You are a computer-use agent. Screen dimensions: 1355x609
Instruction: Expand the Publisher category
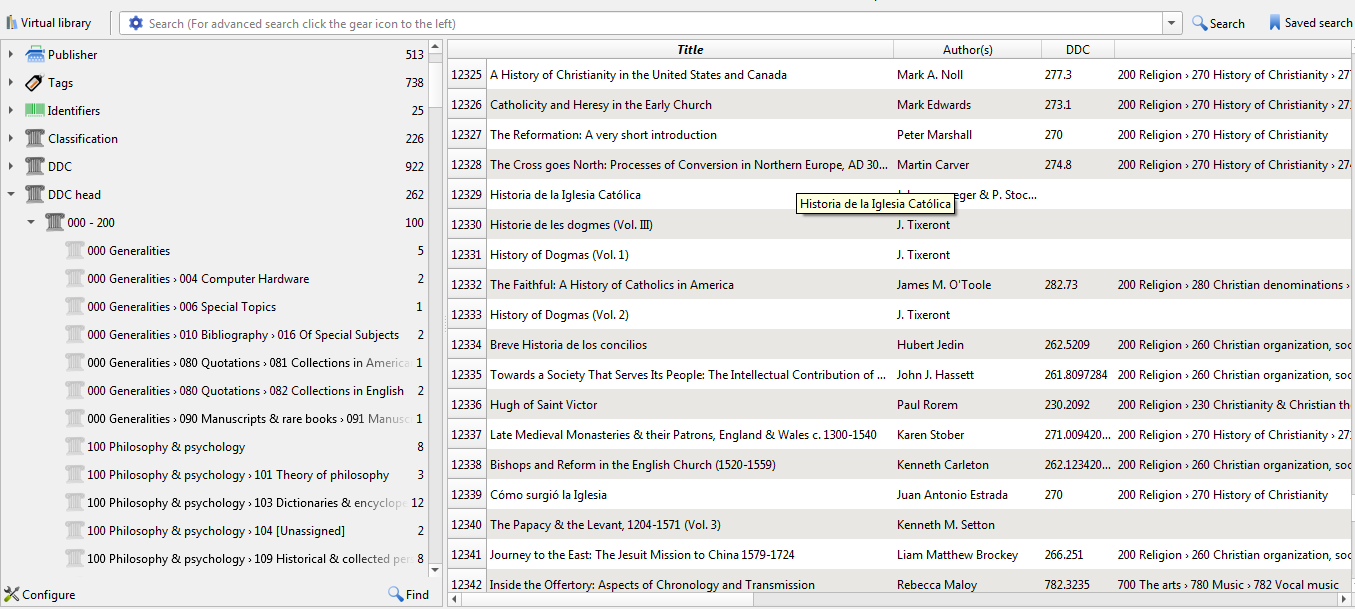[x=11, y=55]
